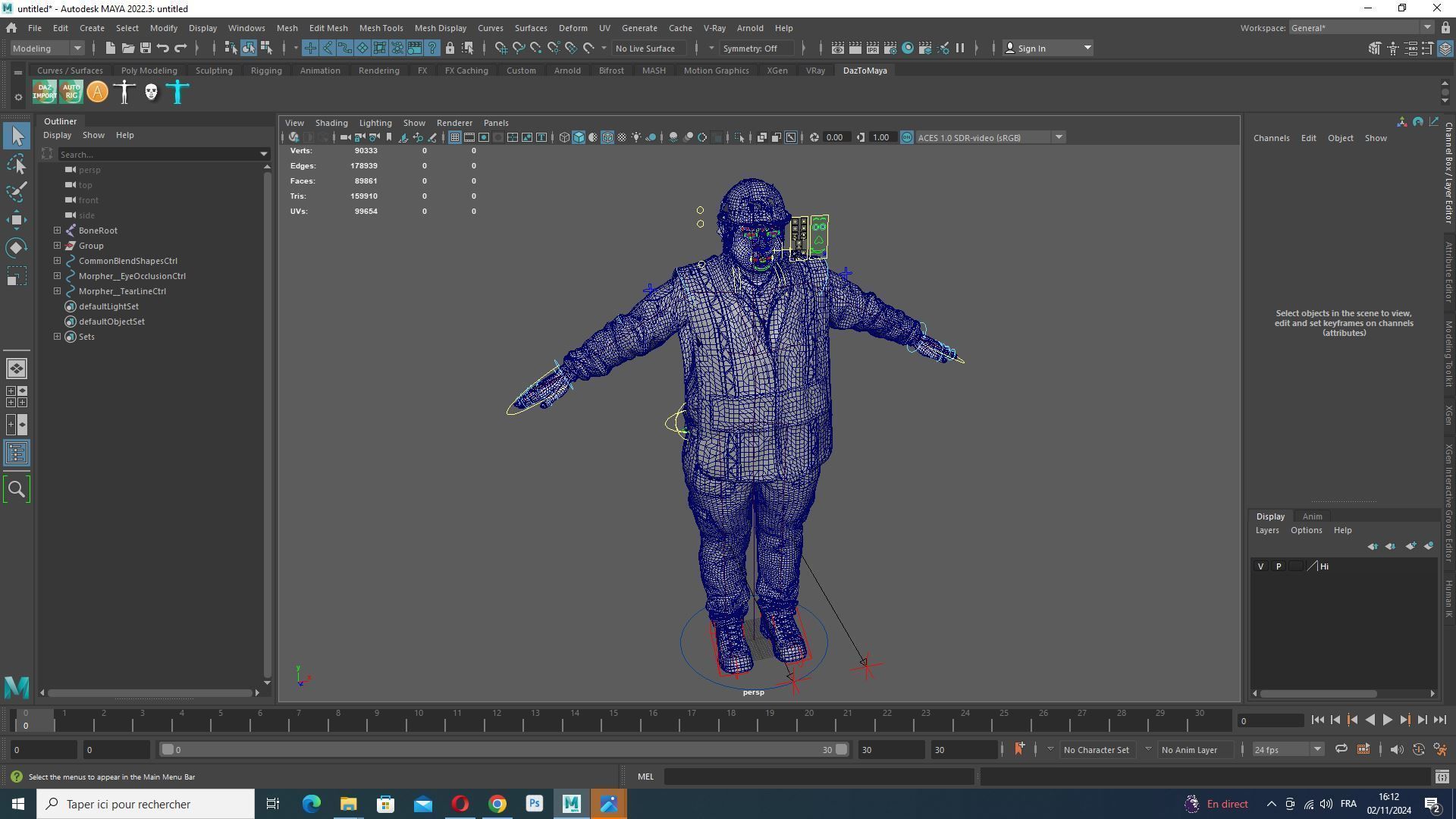Open the Workspace General dropdown

pyautogui.click(x=1361, y=28)
